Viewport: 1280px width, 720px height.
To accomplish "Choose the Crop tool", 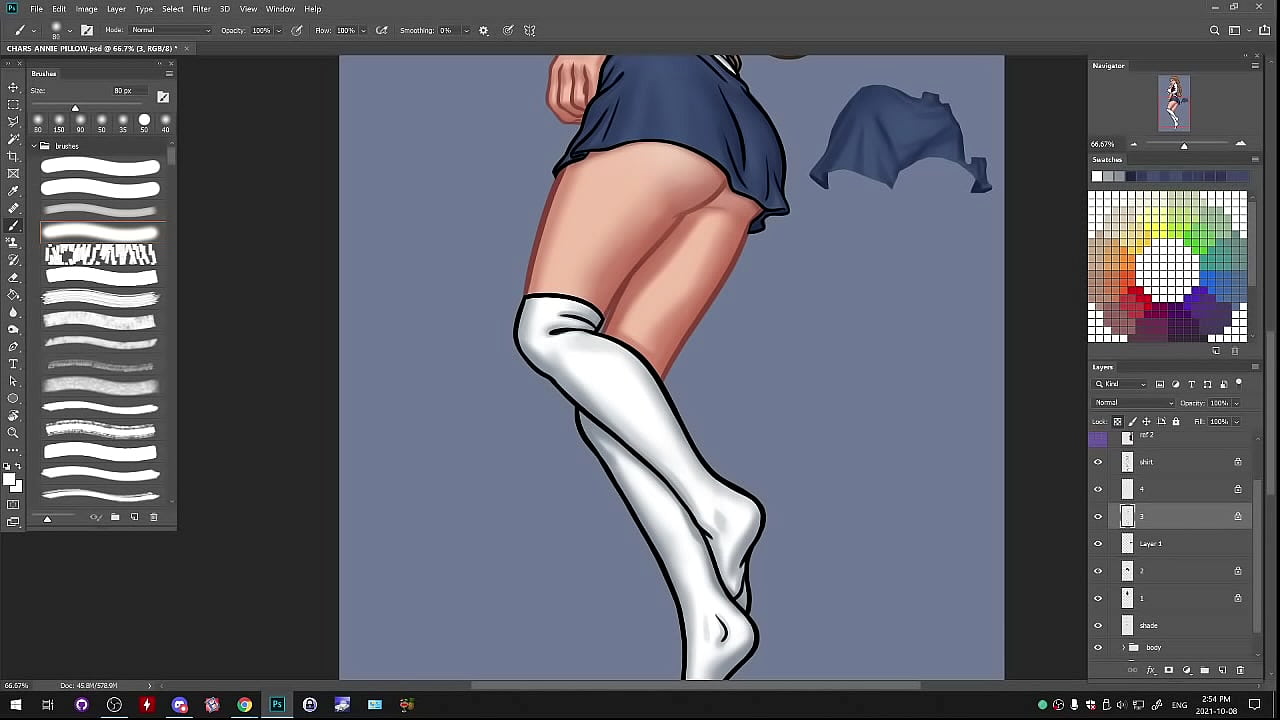I will (x=13, y=157).
